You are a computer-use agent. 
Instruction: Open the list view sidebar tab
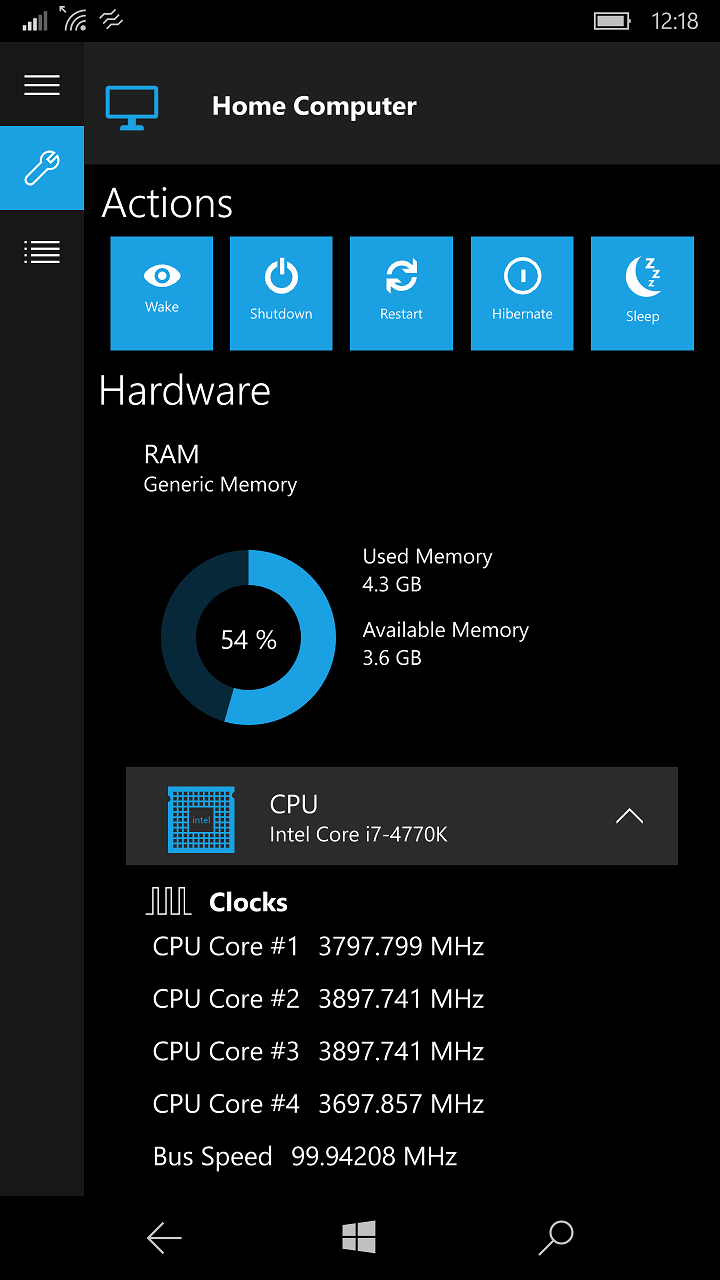[x=42, y=252]
